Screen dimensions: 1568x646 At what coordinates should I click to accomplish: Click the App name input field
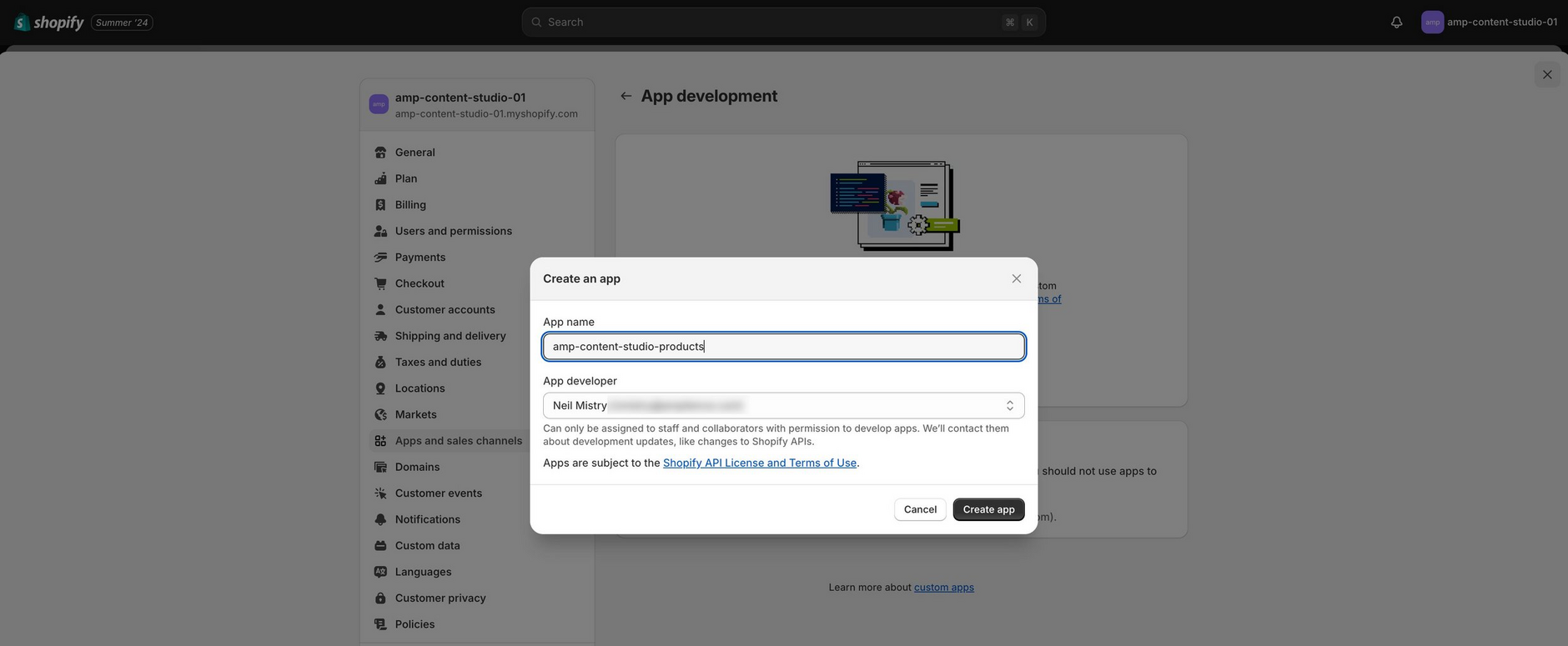coord(783,347)
